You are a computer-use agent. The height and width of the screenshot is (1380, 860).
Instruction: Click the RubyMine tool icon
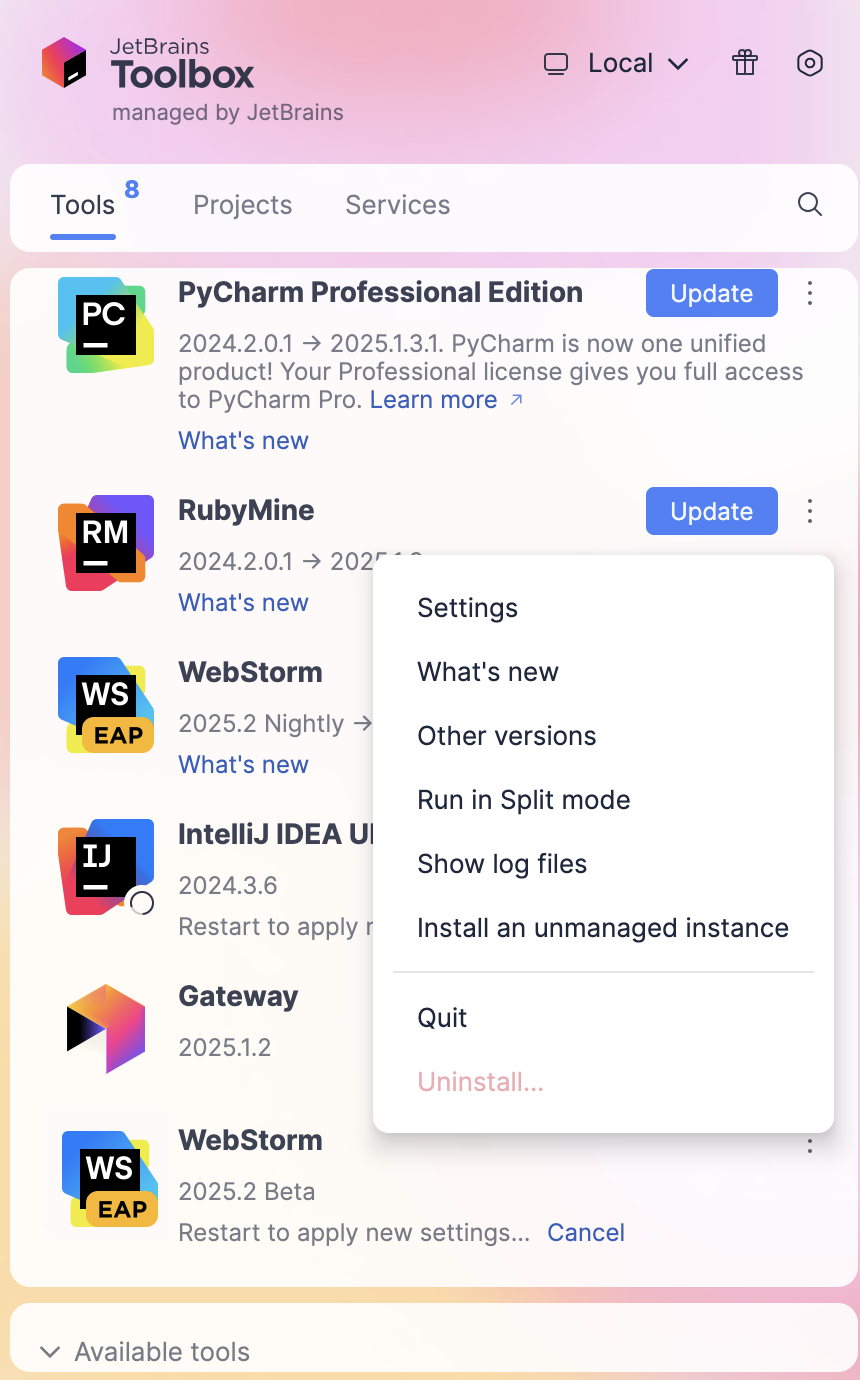(105, 542)
